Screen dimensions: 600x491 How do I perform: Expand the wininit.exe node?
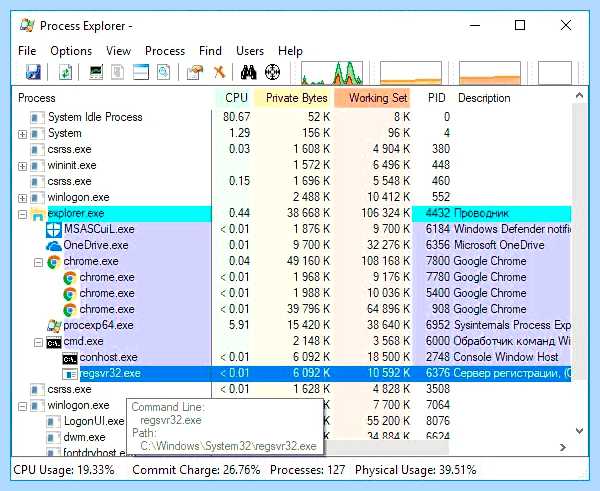coord(22,166)
